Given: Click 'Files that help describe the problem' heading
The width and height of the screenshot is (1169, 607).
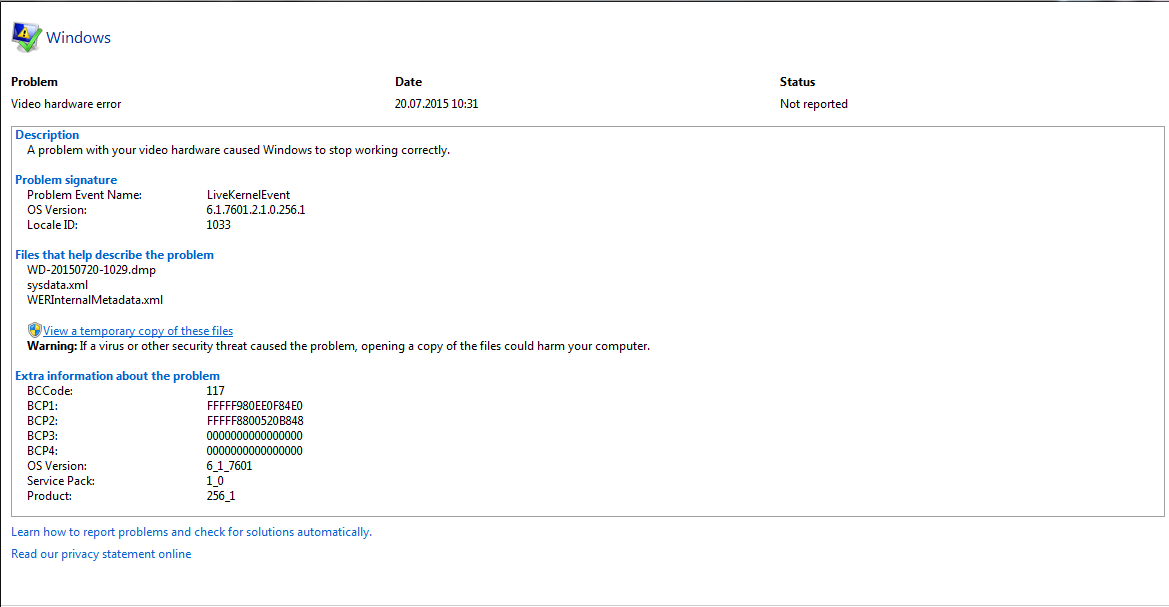Looking at the screenshot, I should [114, 255].
